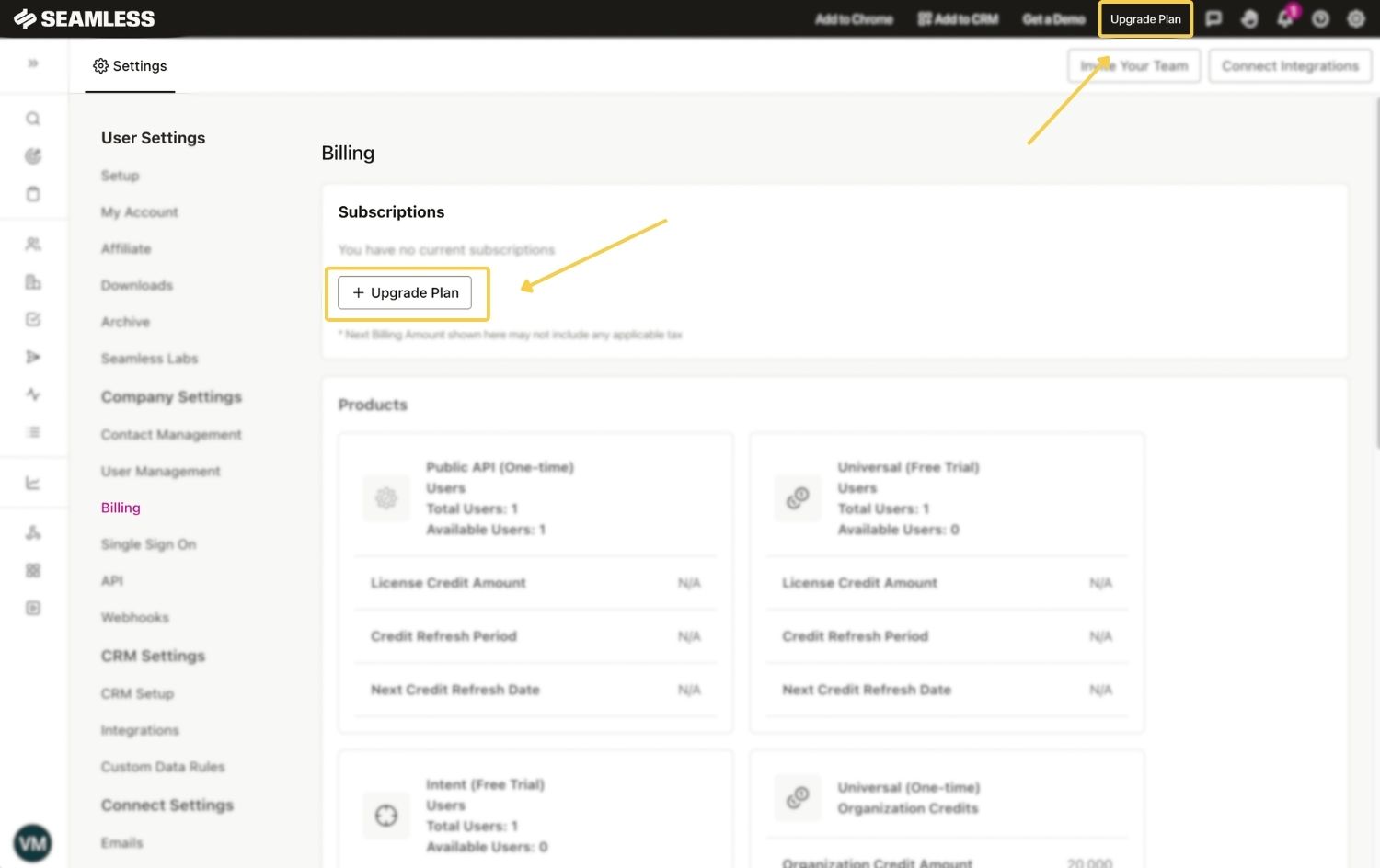
Task: Open the VM user avatar
Action: click(33, 843)
